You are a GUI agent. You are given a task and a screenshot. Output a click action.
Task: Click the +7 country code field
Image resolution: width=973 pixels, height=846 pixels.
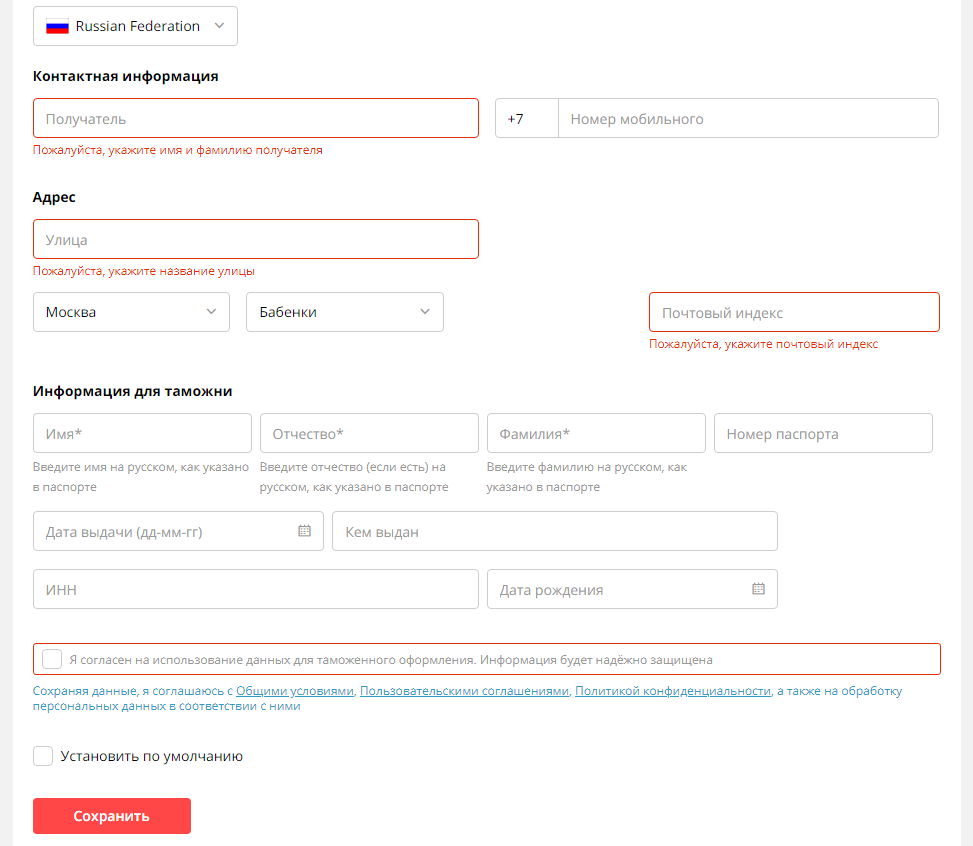tap(527, 118)
